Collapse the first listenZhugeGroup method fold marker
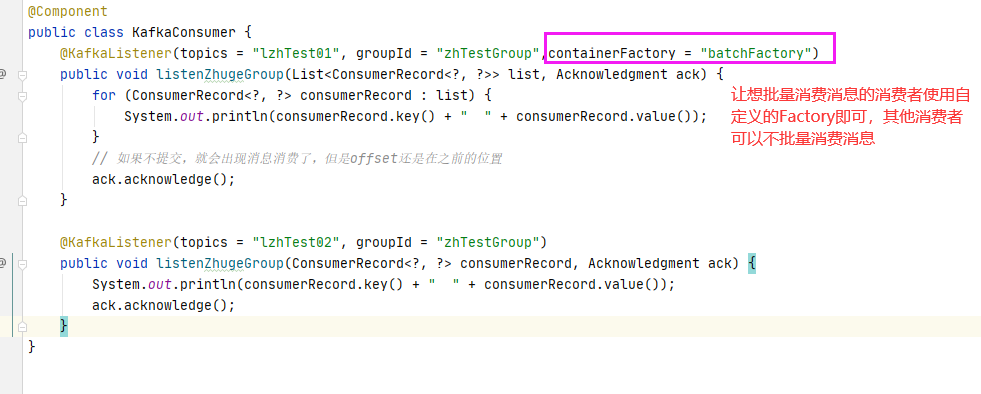981x394 pixels. pos(23,75)
